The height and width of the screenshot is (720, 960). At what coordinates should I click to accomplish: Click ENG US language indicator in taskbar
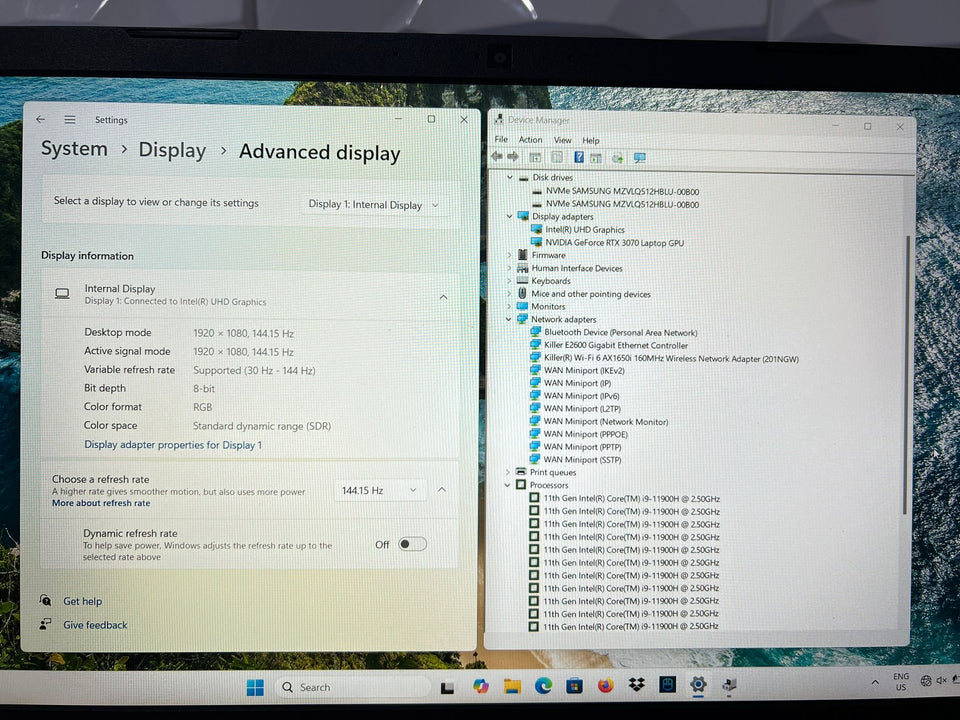click(x=901, y=681)
